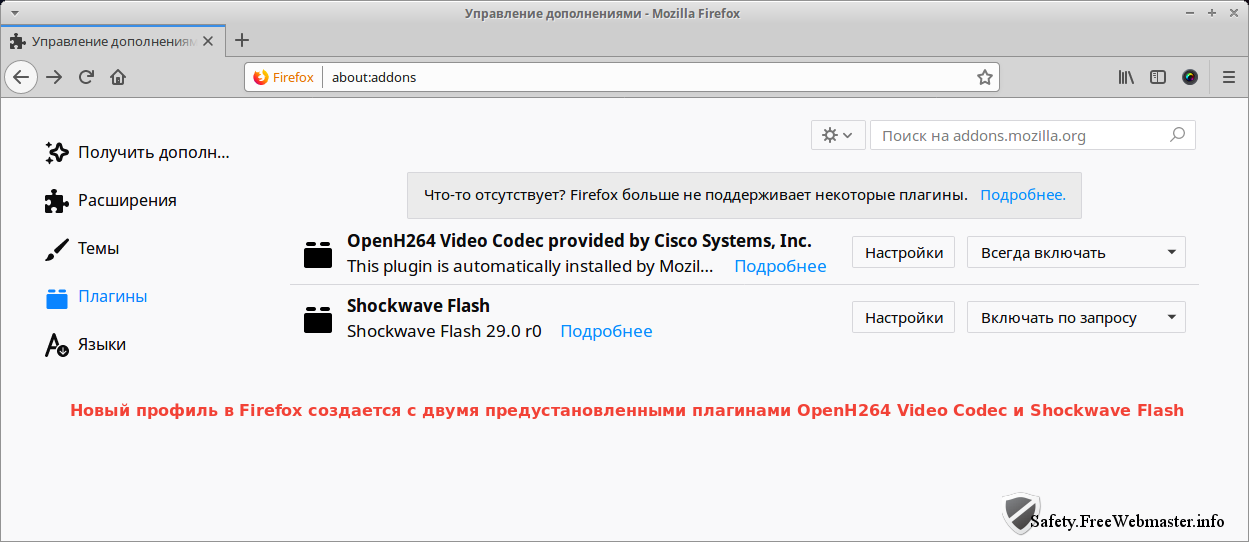Viewport: 1249px width, 542px height.
Task: Open a new tab with plus button
Action: coord(242,41)
